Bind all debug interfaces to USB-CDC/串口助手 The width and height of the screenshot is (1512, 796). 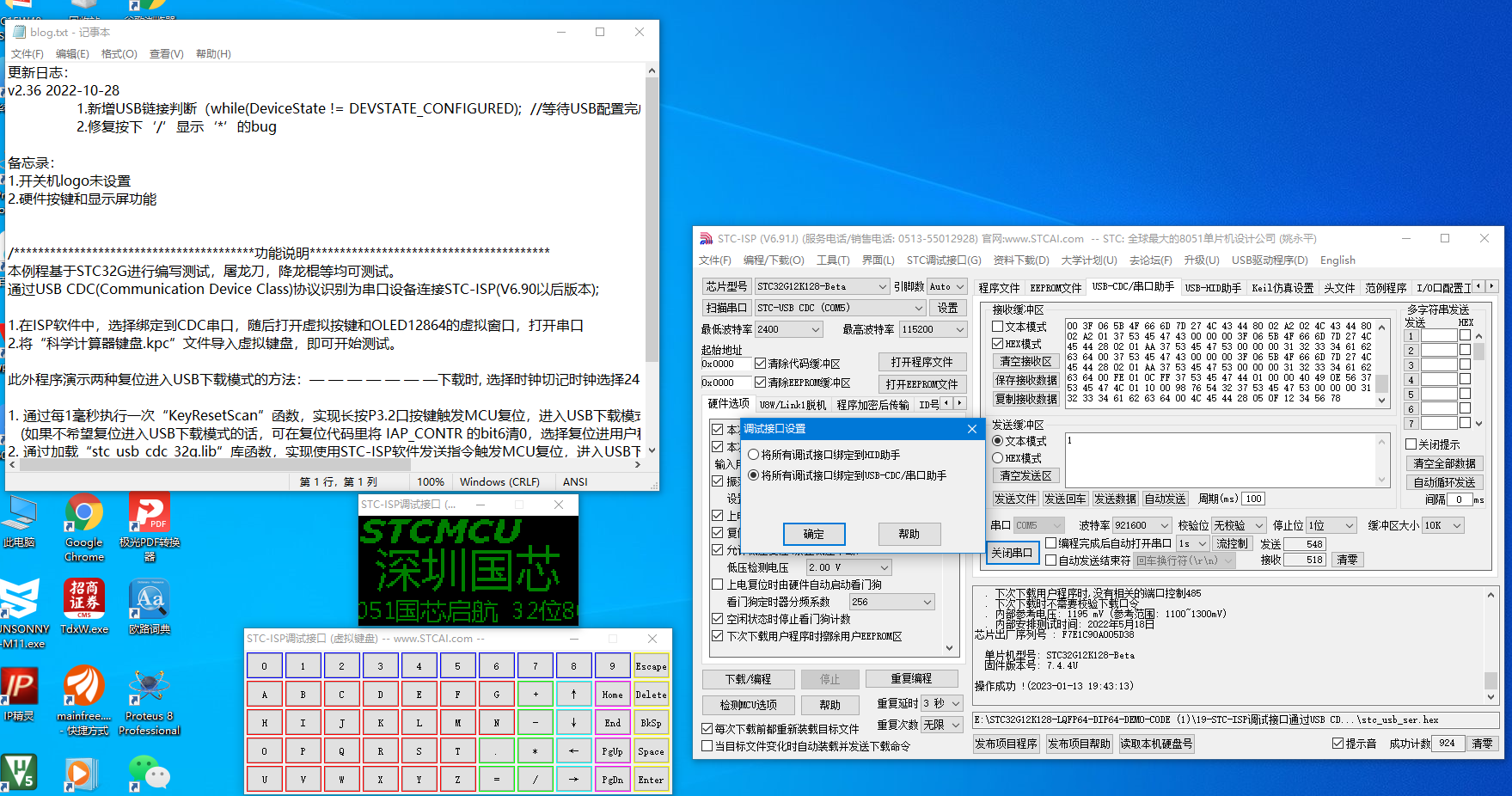pyautogui.click(x=848, y=475)
